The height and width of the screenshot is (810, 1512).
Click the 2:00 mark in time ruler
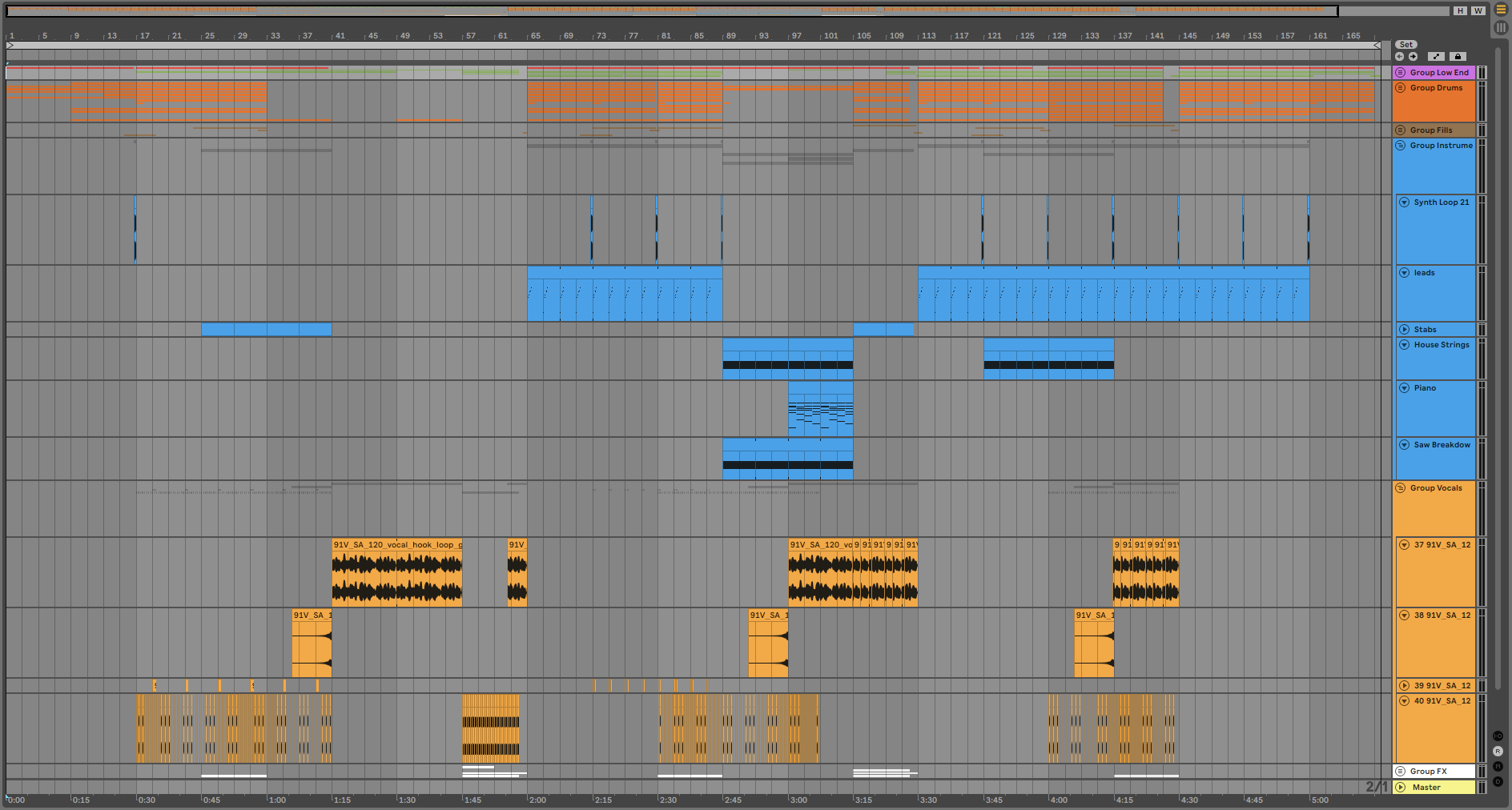tap(537, 800)
